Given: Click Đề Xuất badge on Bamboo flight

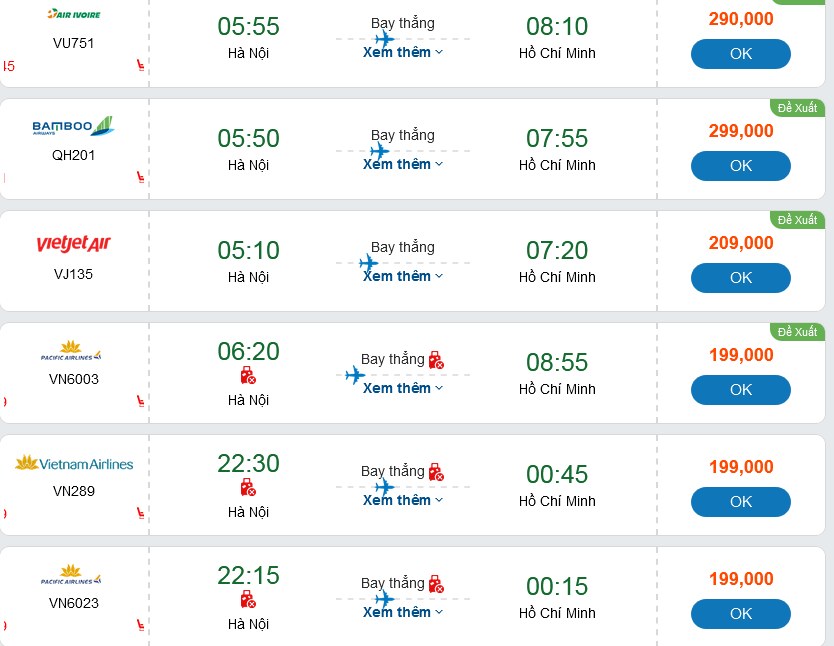Looking at the screenshot, I should tap(797, 107).
